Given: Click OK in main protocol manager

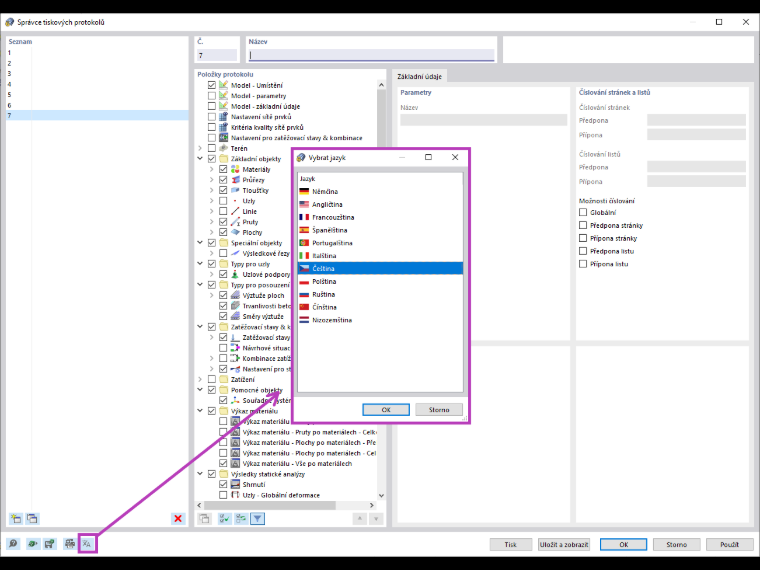Looking at the screenshot, I should [x=623, y=544].
